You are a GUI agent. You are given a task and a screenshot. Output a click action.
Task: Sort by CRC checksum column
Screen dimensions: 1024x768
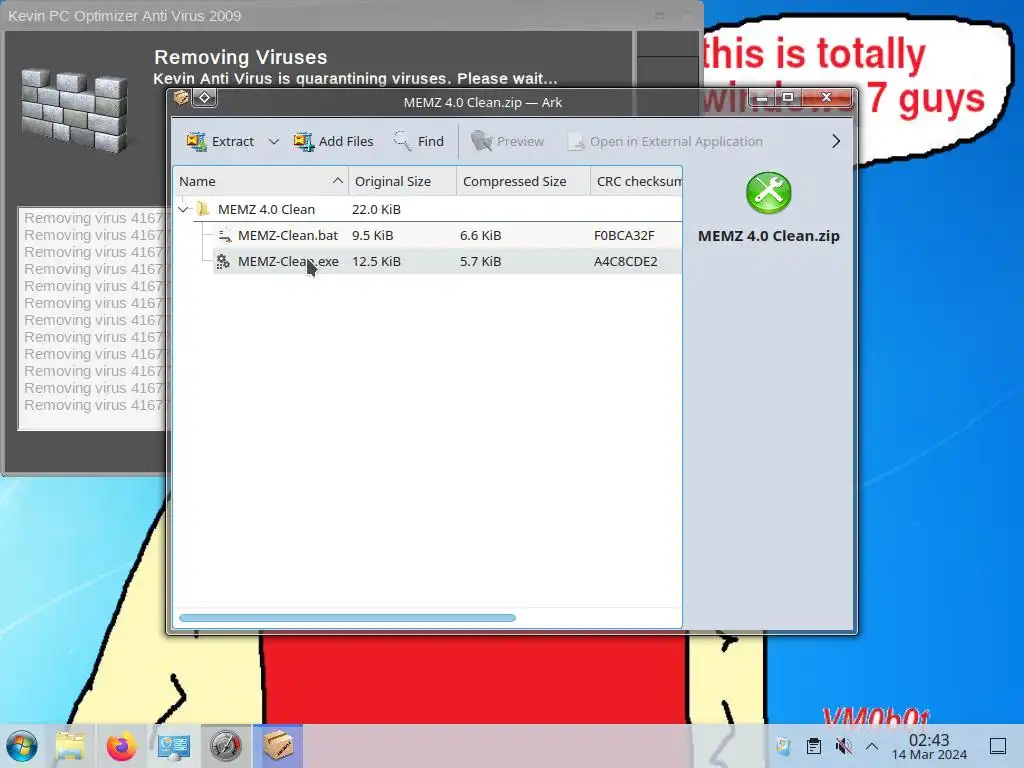point(636,182)
